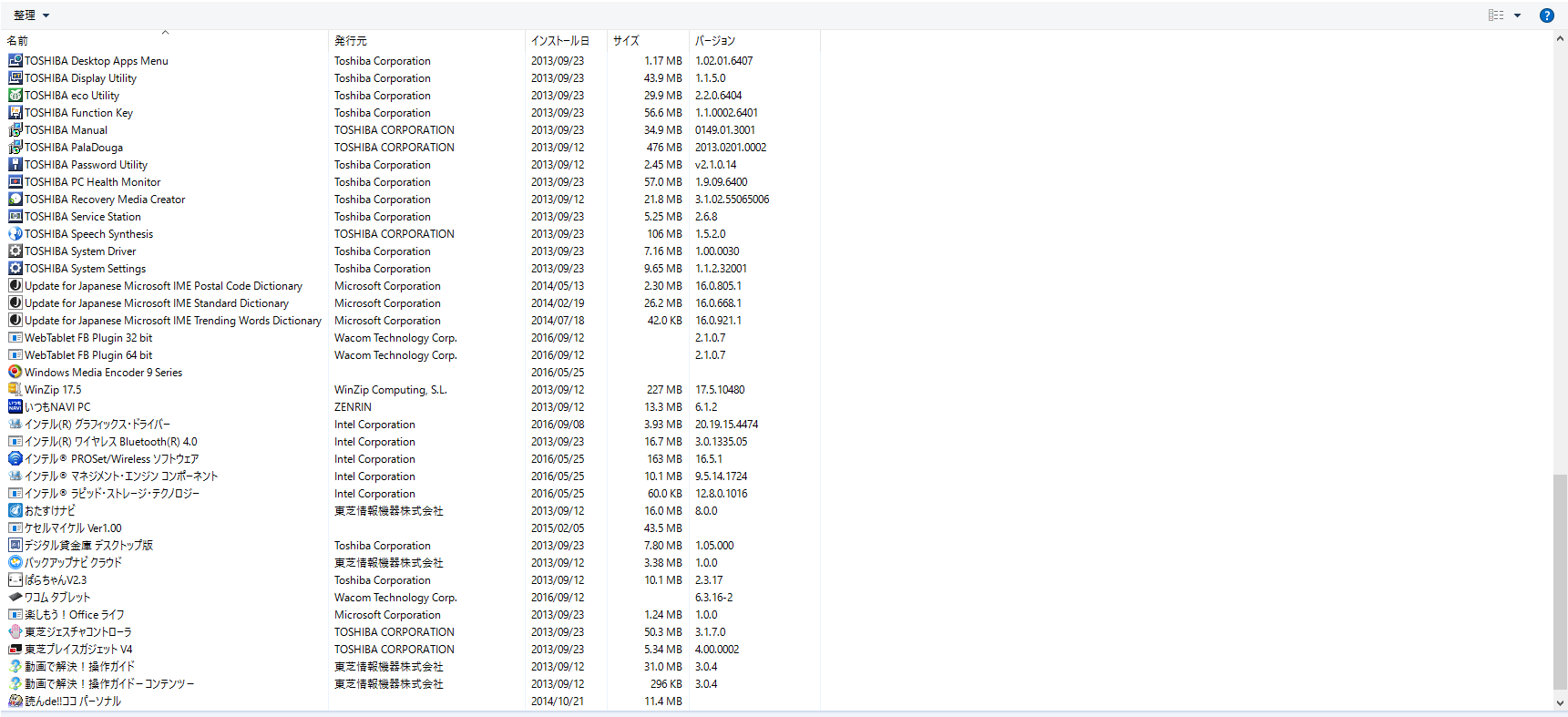Click the TOSHIBA Desktop Apps Menu icon
The image size is (1568, 717).
click(x=15, y=61)
